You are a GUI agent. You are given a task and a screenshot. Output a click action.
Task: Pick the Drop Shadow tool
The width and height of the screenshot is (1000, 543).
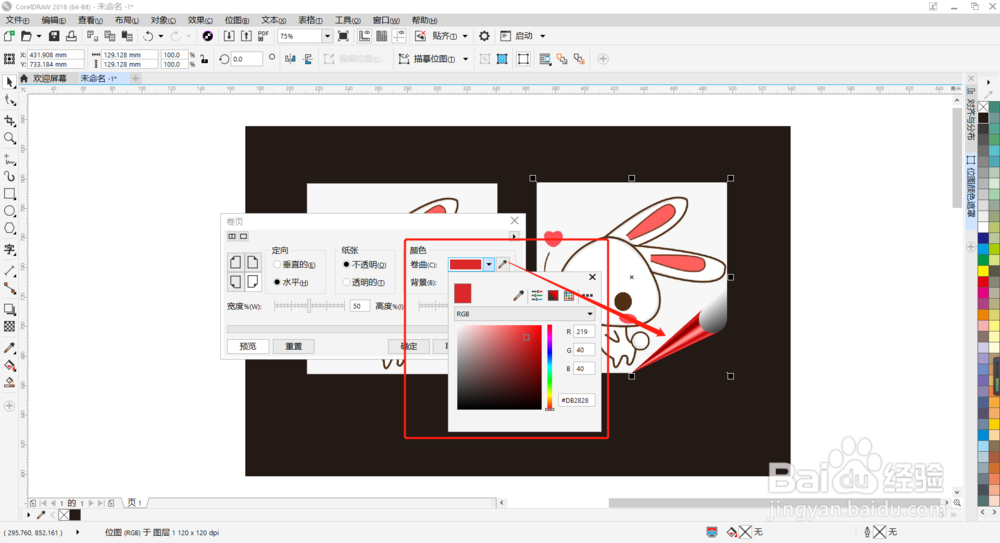pos(10,309)
